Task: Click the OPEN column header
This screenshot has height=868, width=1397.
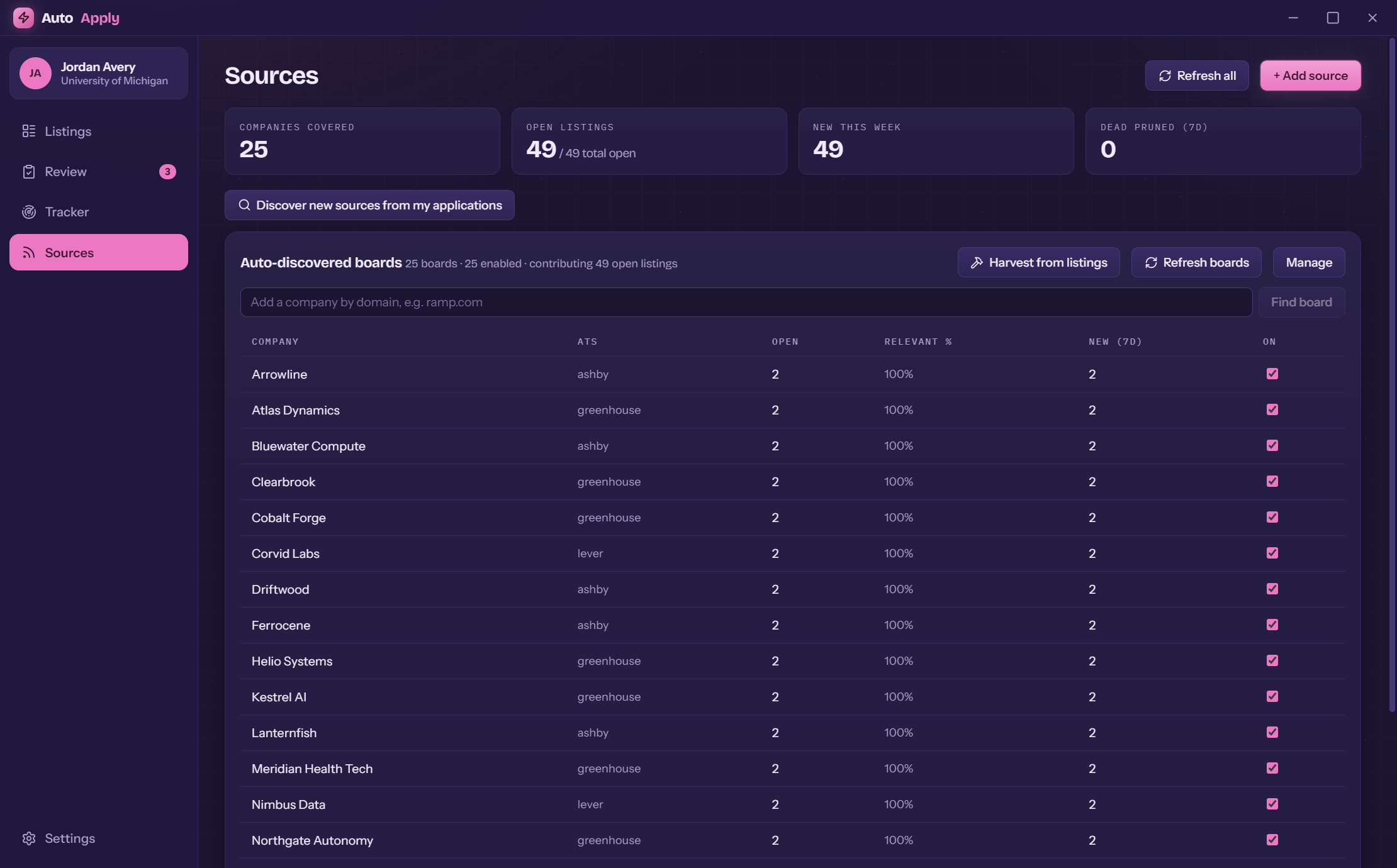Action: coord(785,342)
